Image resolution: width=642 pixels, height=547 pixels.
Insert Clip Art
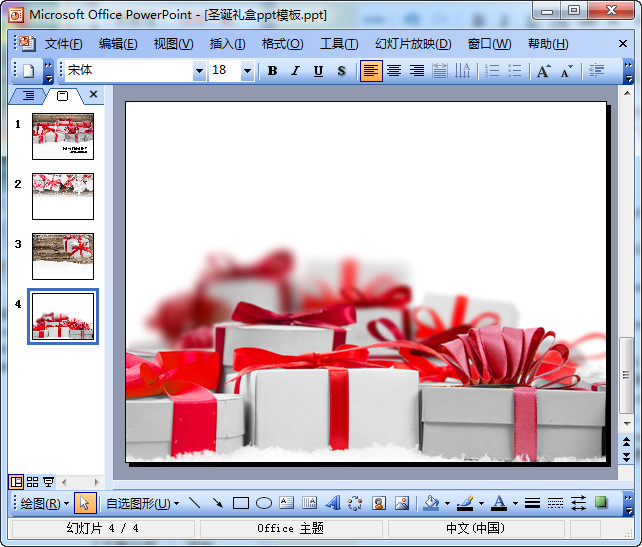379,503
